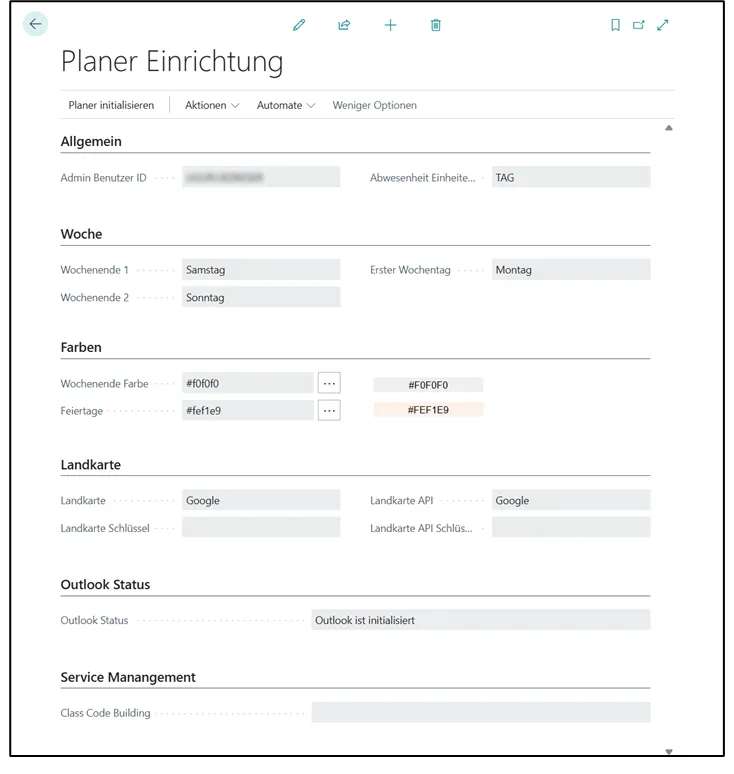Click the Wochenende 1 field showing Samstag
734x774 pixels.
[261, 270]
